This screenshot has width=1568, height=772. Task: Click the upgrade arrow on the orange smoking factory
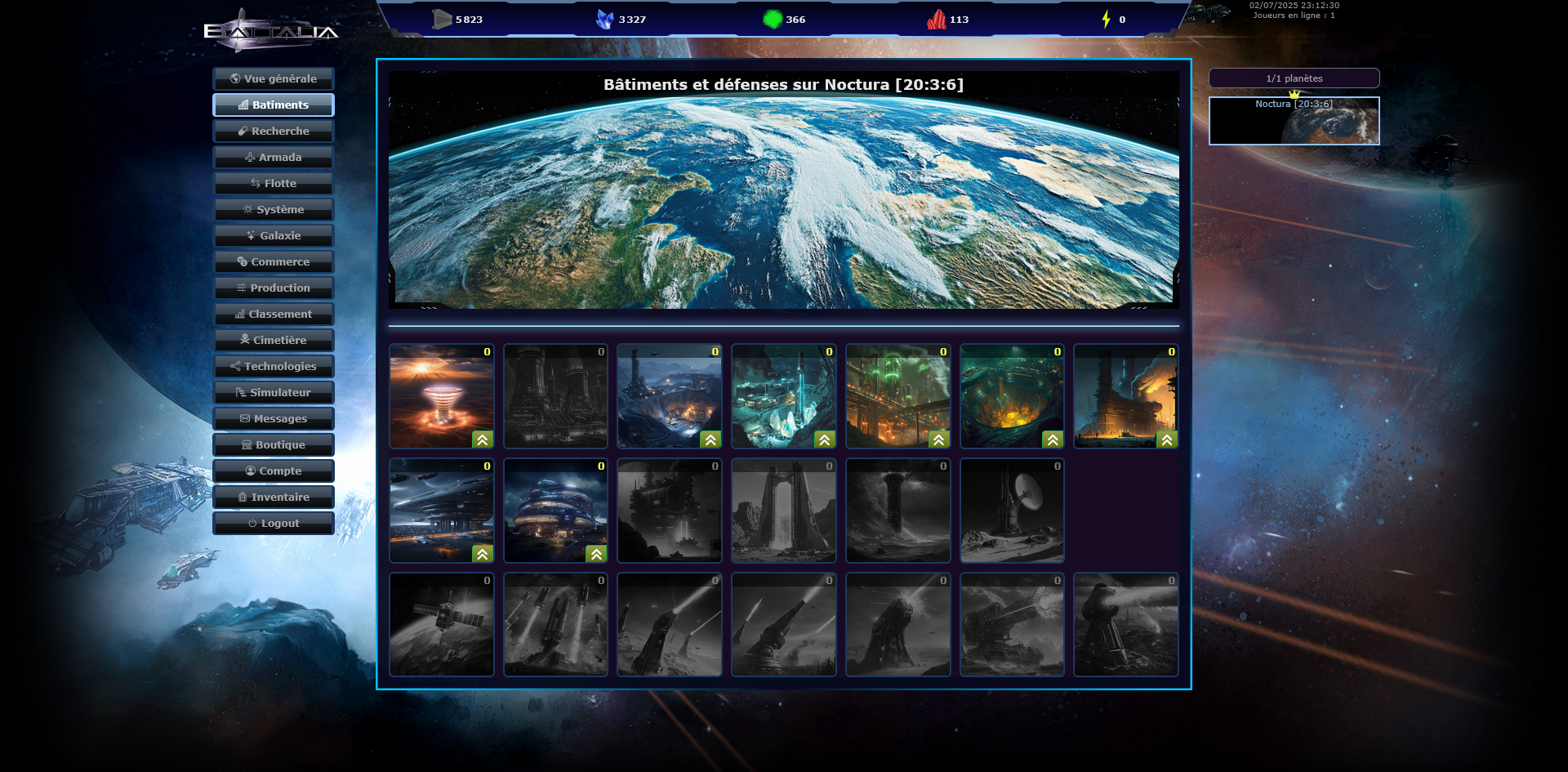click(1167, 440)
